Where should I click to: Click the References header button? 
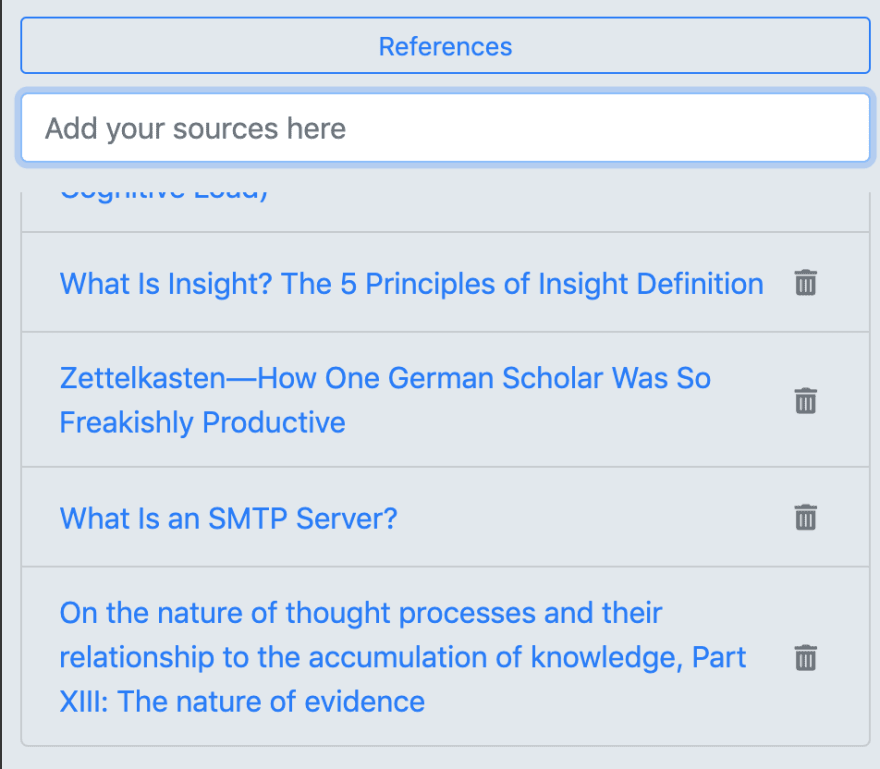[x=445, y=45]
